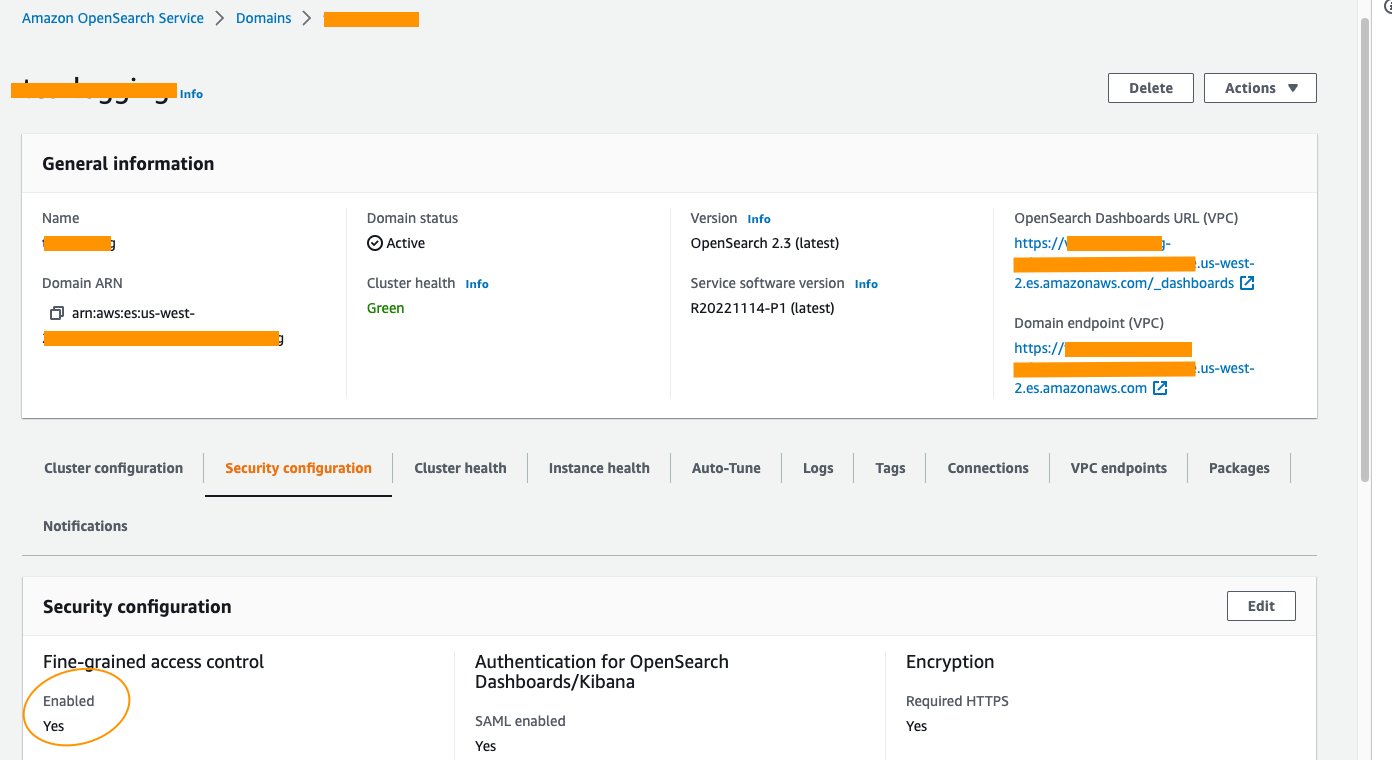Go to the Auto-Tune tab
Image resolution: width=1392 pixels, height=760 pixels.
click(x=726, y=468)
